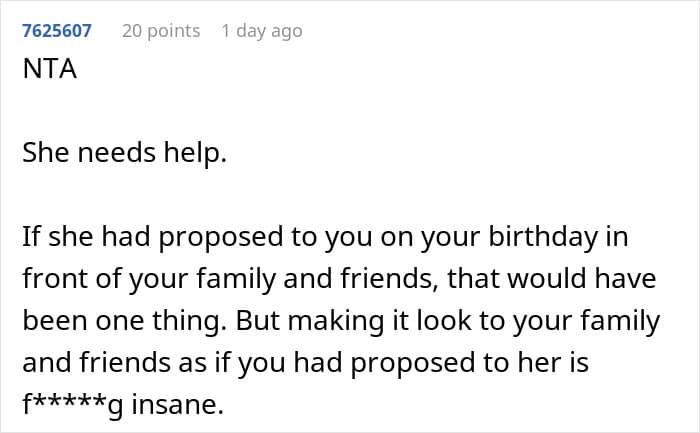Click the censored word 'f*****g'

pos(68,405)
